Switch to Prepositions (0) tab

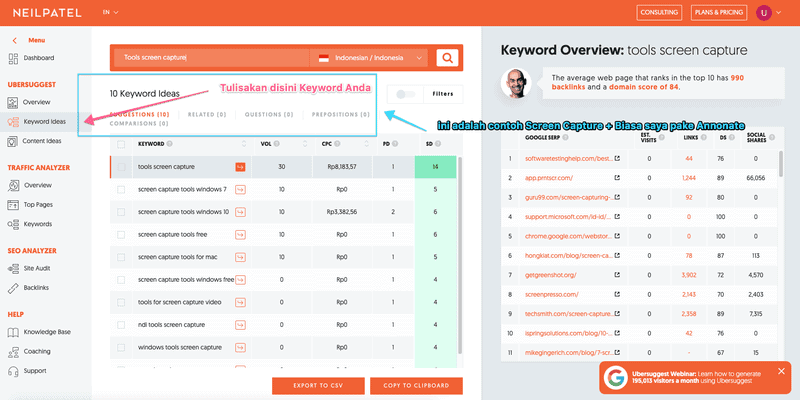(341, 115)
